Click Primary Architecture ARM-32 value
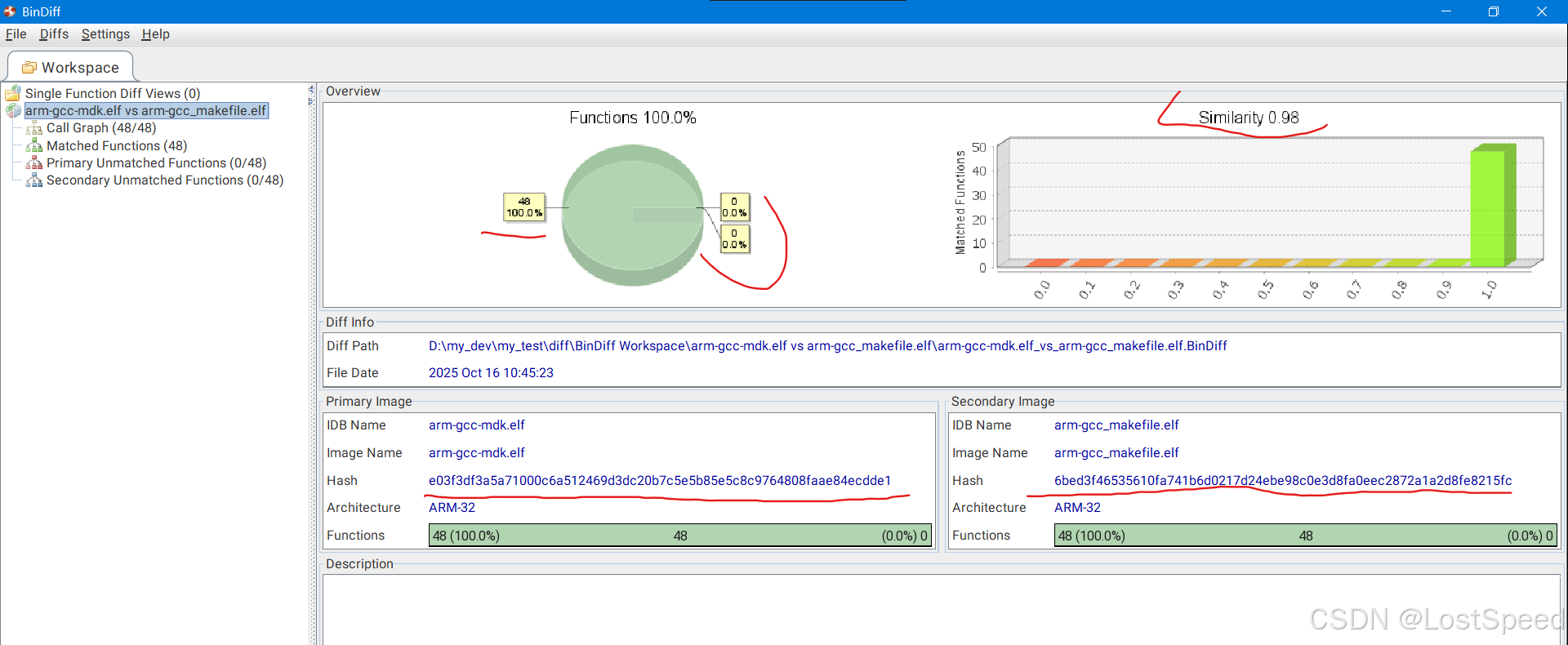1568x645 pixels. point(452,508)
